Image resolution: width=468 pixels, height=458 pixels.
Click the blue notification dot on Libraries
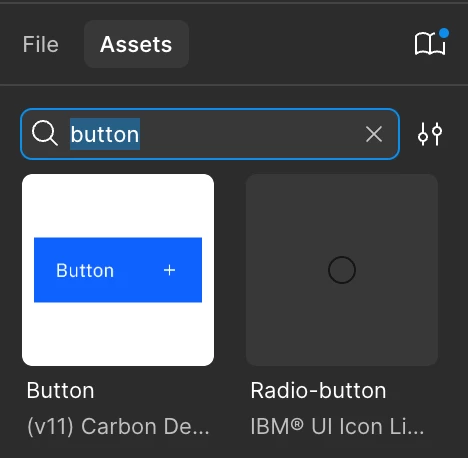tap(444, 33)
